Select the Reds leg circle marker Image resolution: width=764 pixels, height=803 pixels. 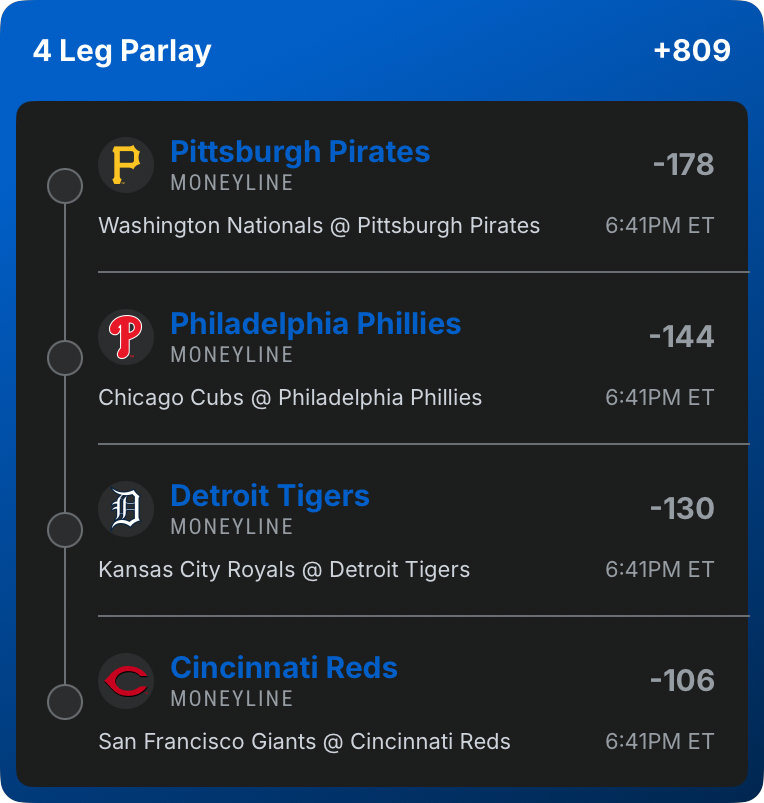65,702
